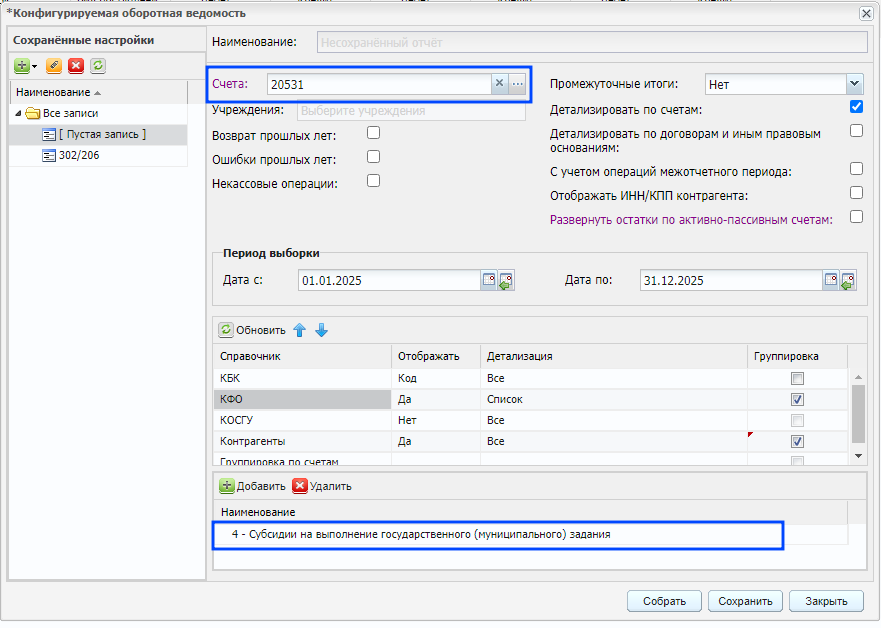Toggle Группировка checkbox for КБК row
The image size is (881, 628).
[x=797, y=379]
